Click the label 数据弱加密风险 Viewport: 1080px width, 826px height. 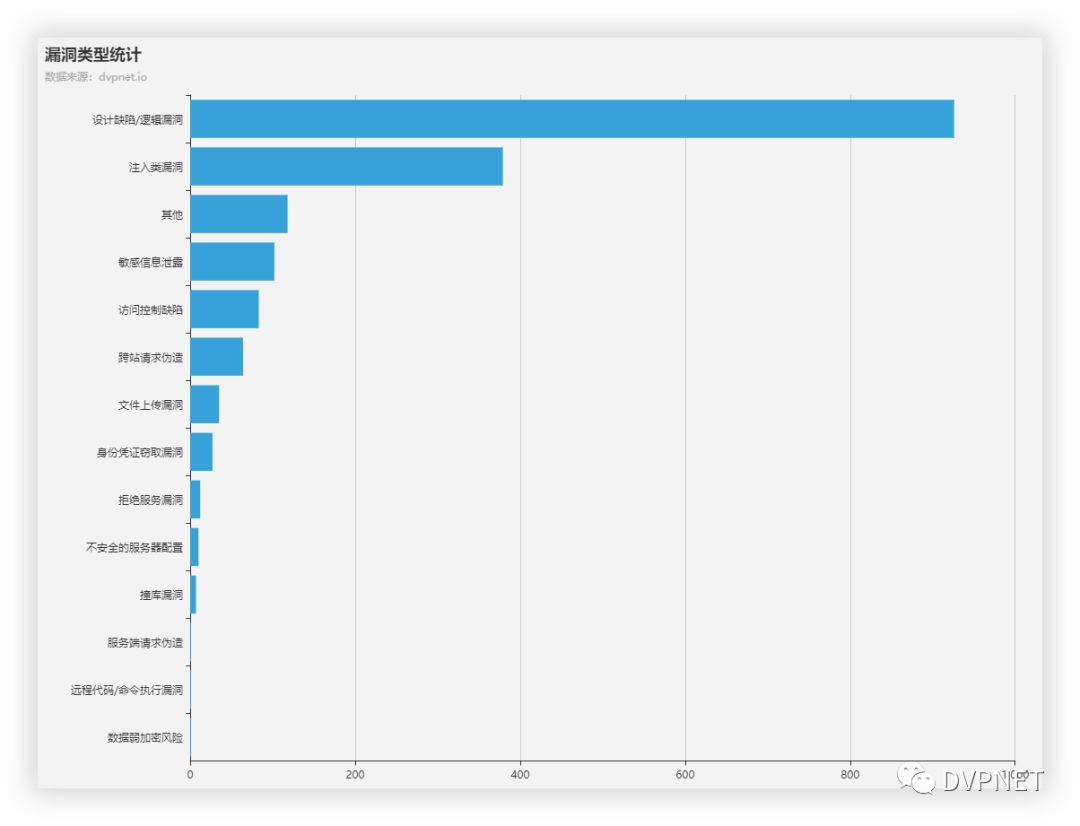pos(145,738)
